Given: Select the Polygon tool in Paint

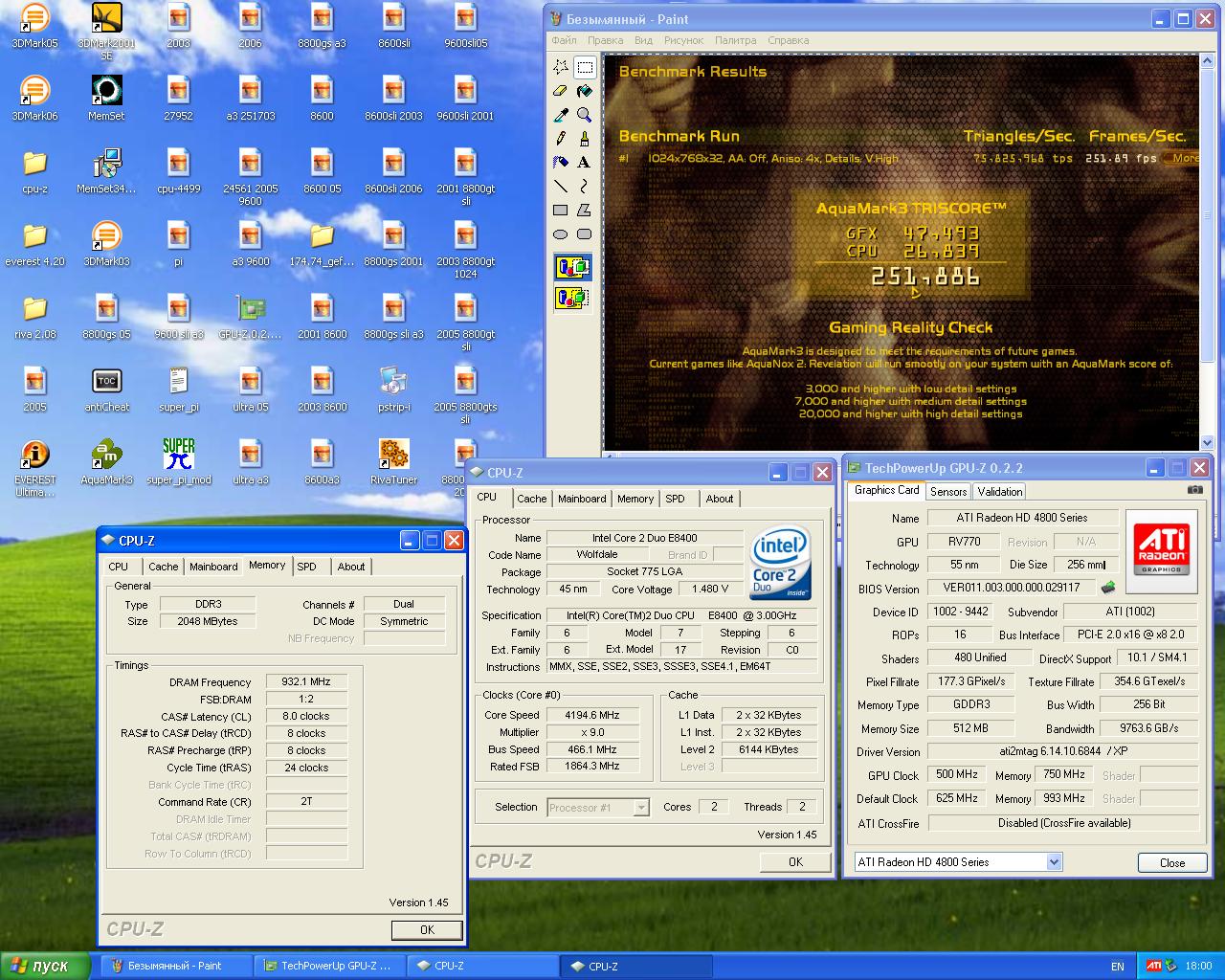Looking at the screenshot, I should click(585, 211).
